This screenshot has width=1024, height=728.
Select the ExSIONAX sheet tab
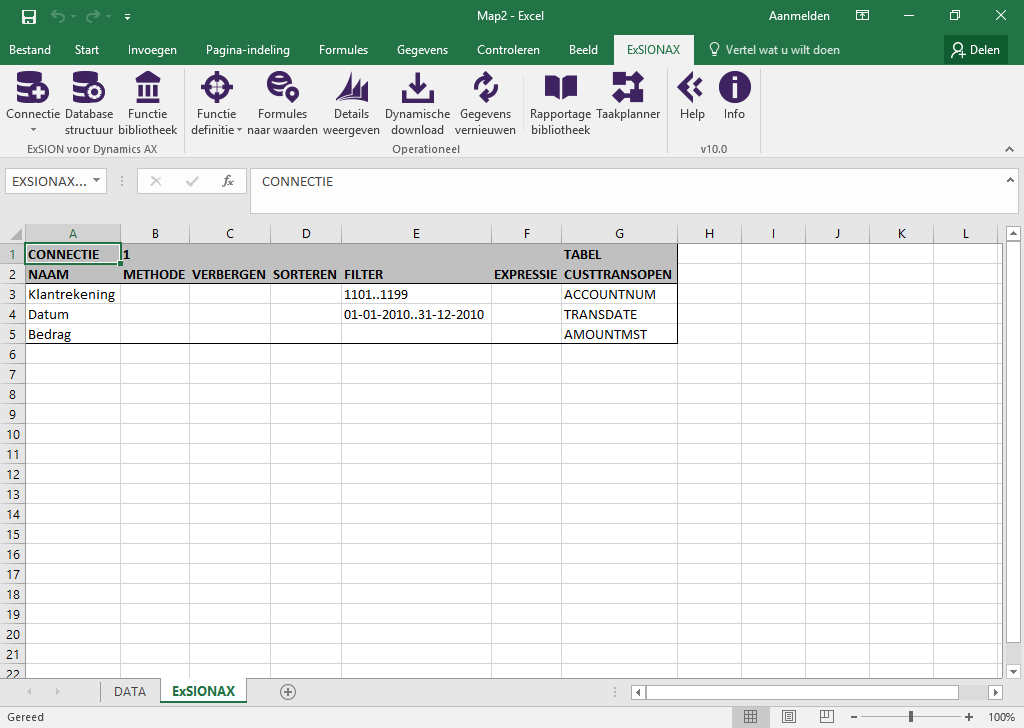click(204, 691)
